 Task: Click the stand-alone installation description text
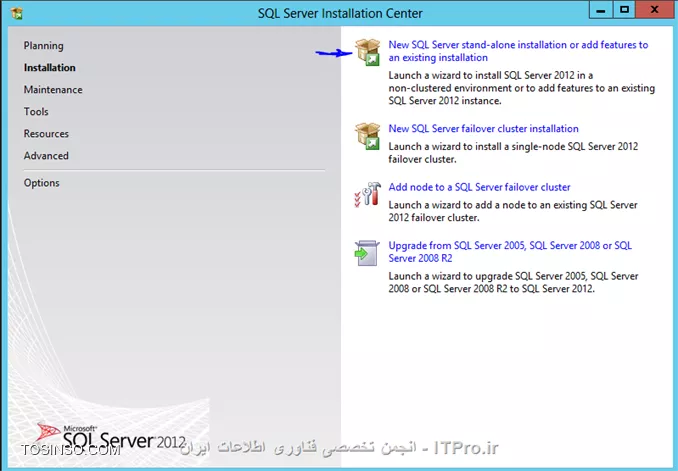pyautogui.click(x=521, y=88)
